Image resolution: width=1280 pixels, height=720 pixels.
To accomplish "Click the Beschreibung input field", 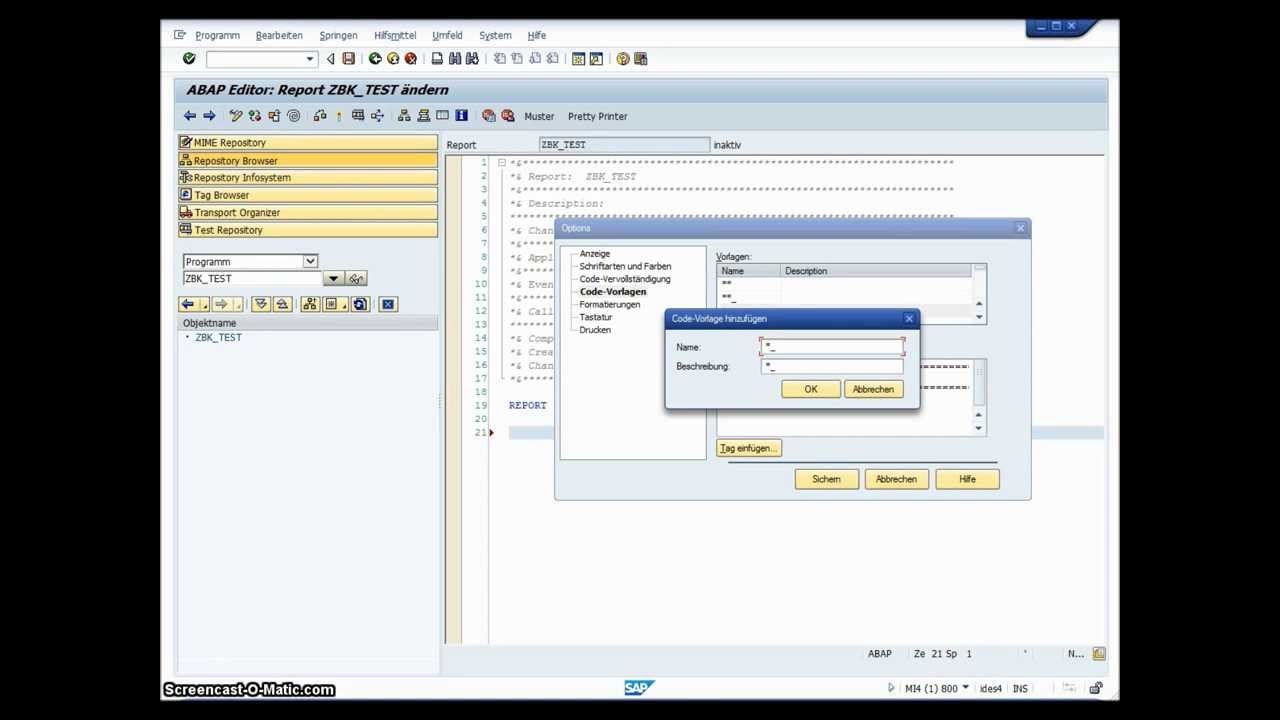I will click(x=832, y=366).
